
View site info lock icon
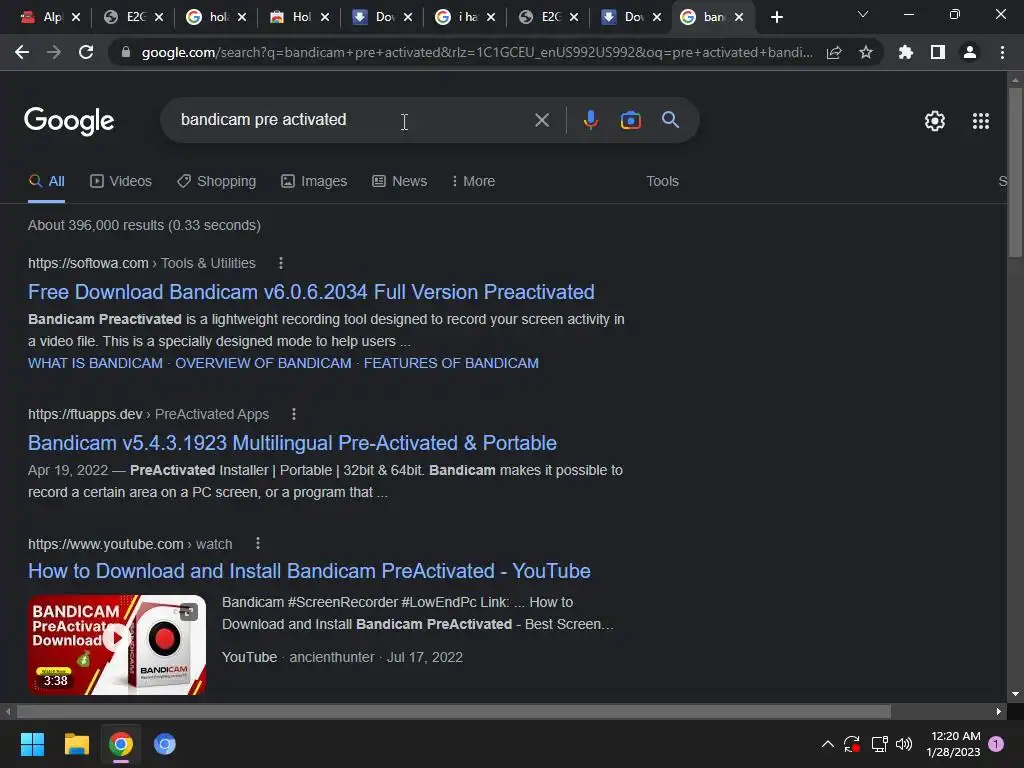[126, 52]
